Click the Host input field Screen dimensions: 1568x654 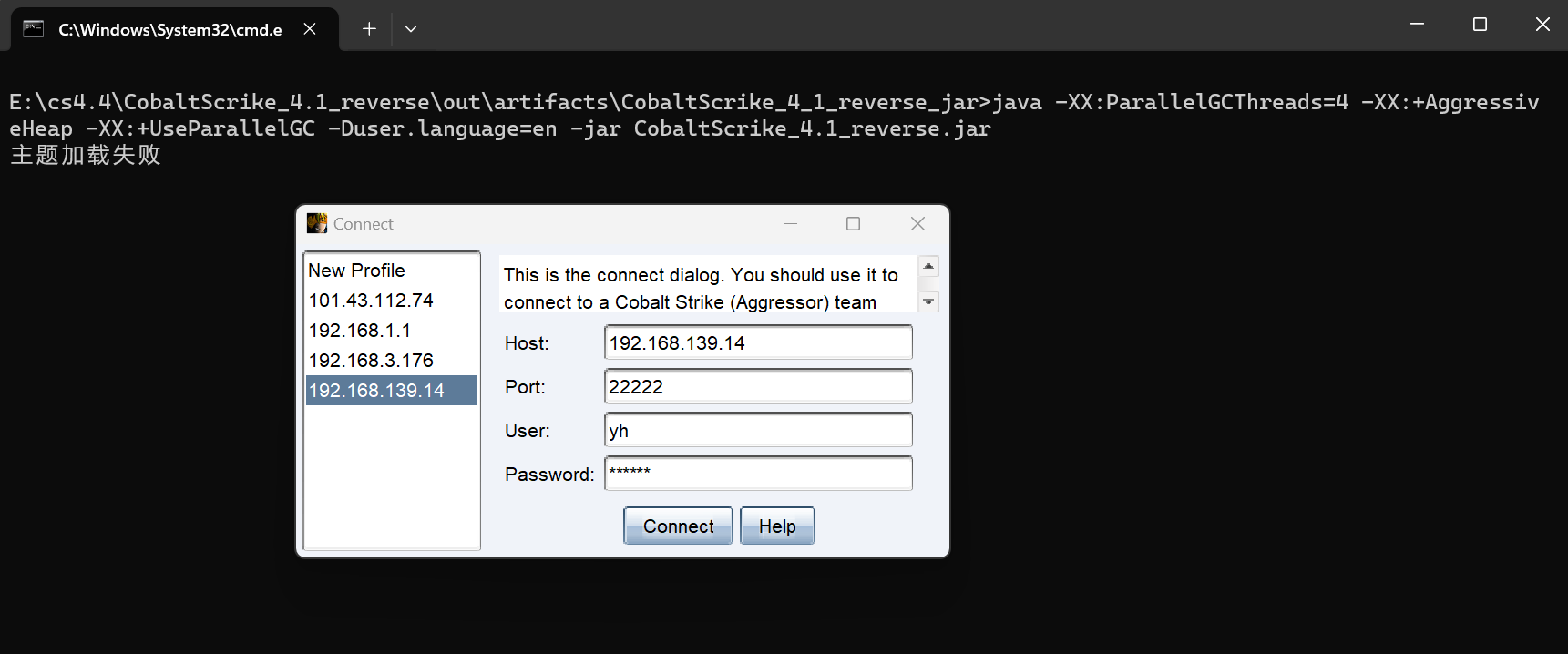[758, 342]
